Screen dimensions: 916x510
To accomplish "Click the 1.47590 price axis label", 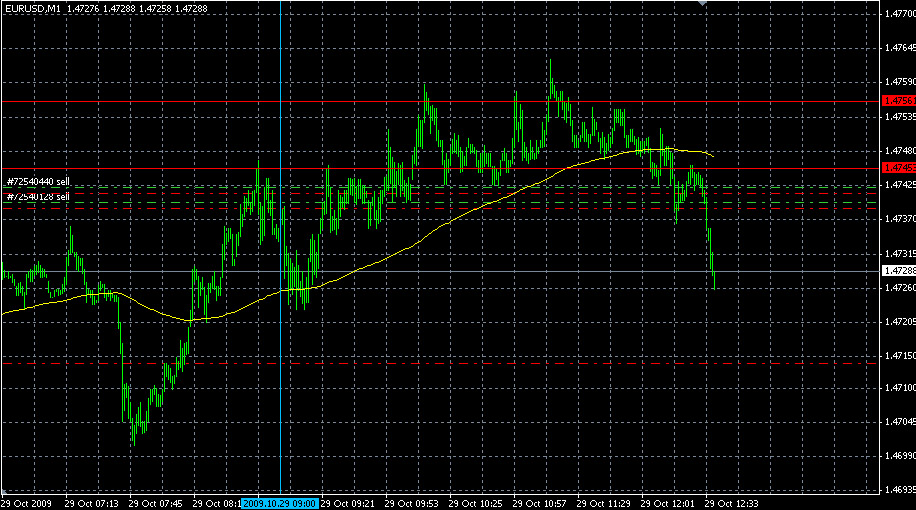I will pos(899,82).
